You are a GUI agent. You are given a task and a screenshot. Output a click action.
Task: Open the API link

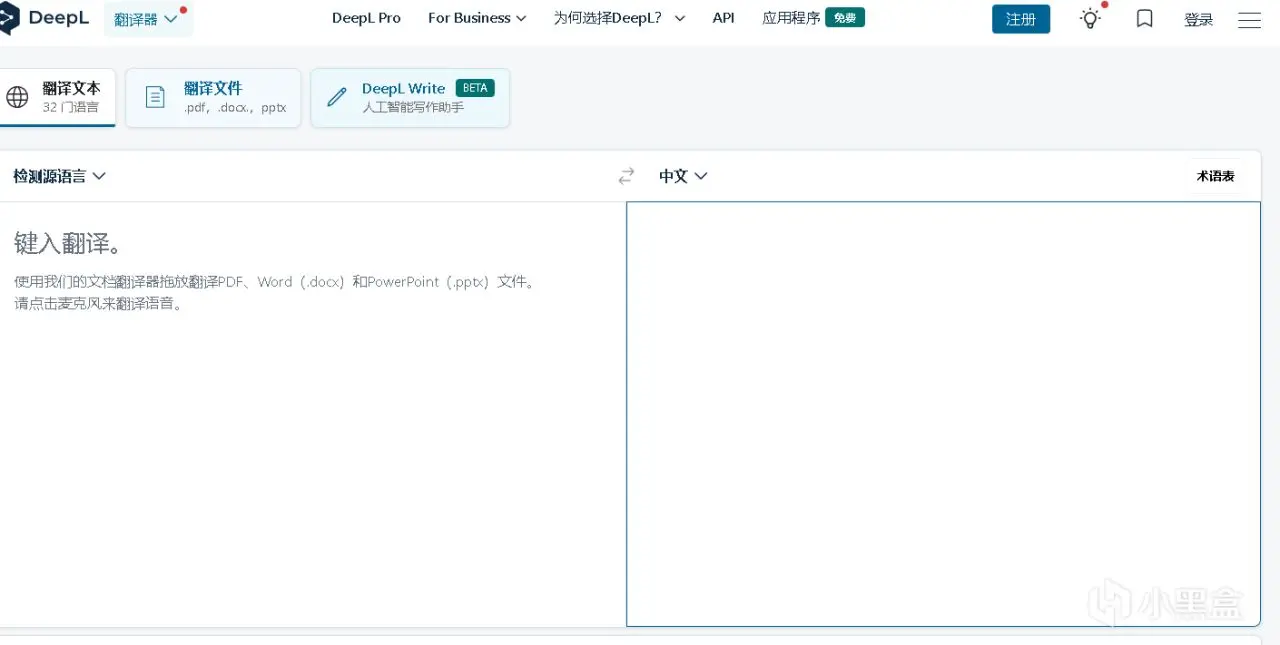[723, 18]
